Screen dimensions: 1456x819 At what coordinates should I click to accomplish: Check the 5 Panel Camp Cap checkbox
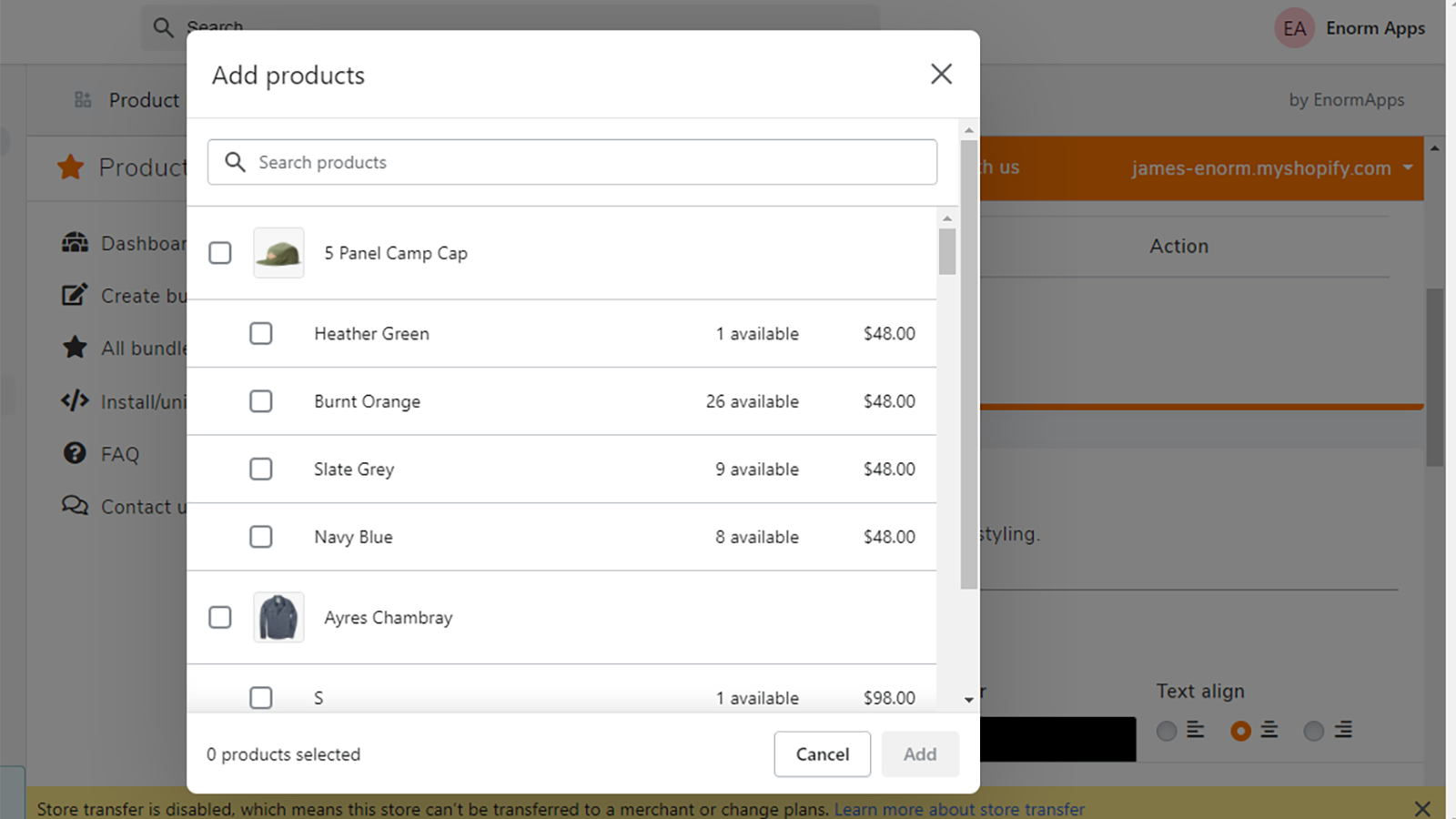[x=219, y=253]
